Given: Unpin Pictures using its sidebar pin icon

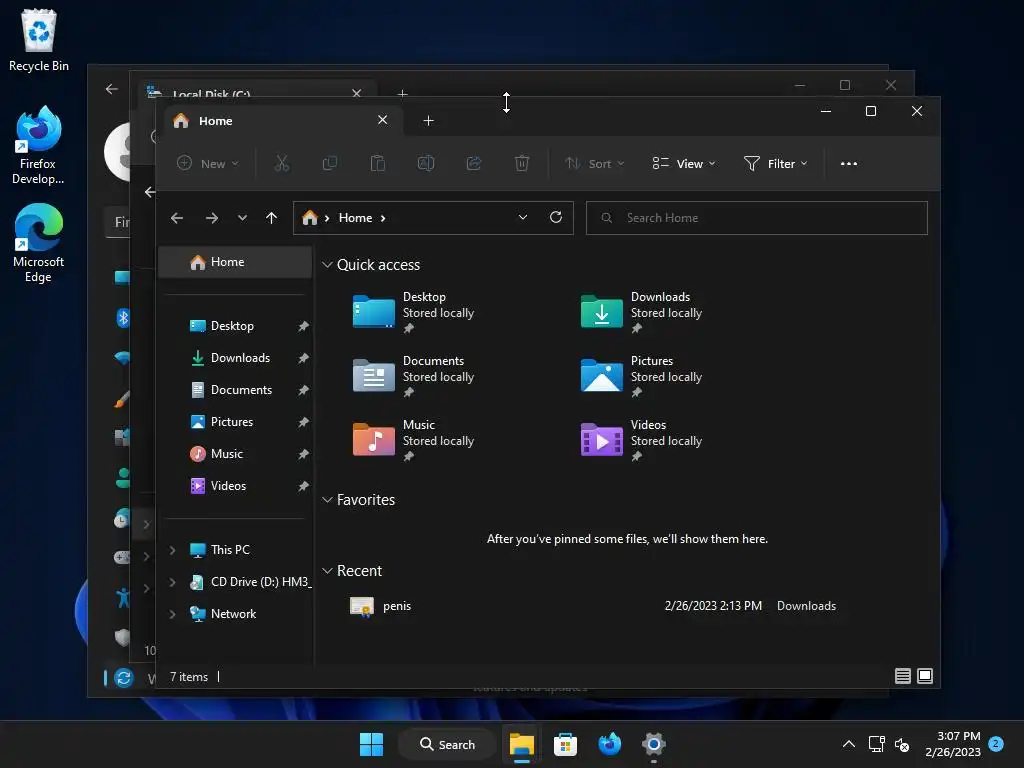Looking at the screenshot, I should point(303,422).
